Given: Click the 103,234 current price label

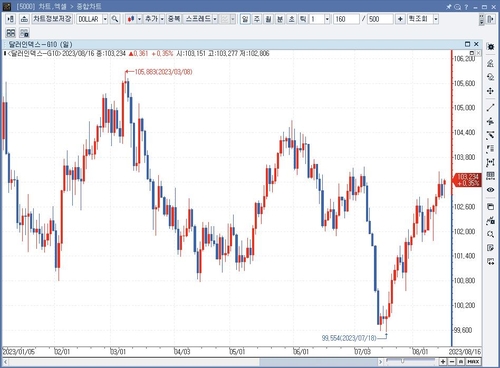Looking at the screenshot, I should (467, 180).
